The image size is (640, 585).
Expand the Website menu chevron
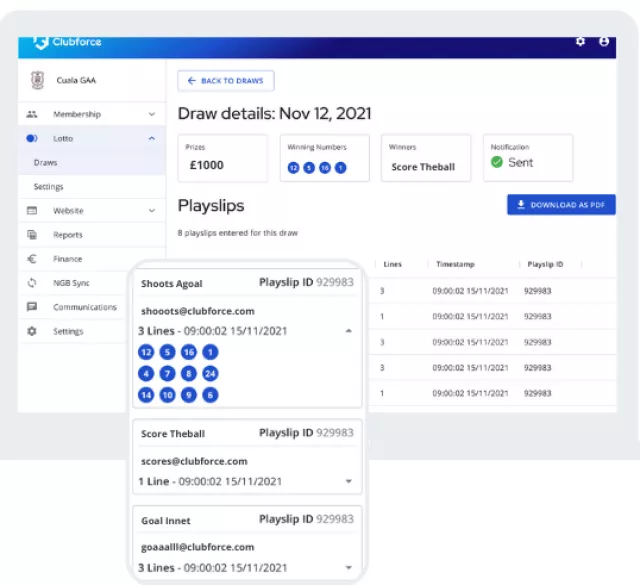pyautogui.click(x=151, y=211)
